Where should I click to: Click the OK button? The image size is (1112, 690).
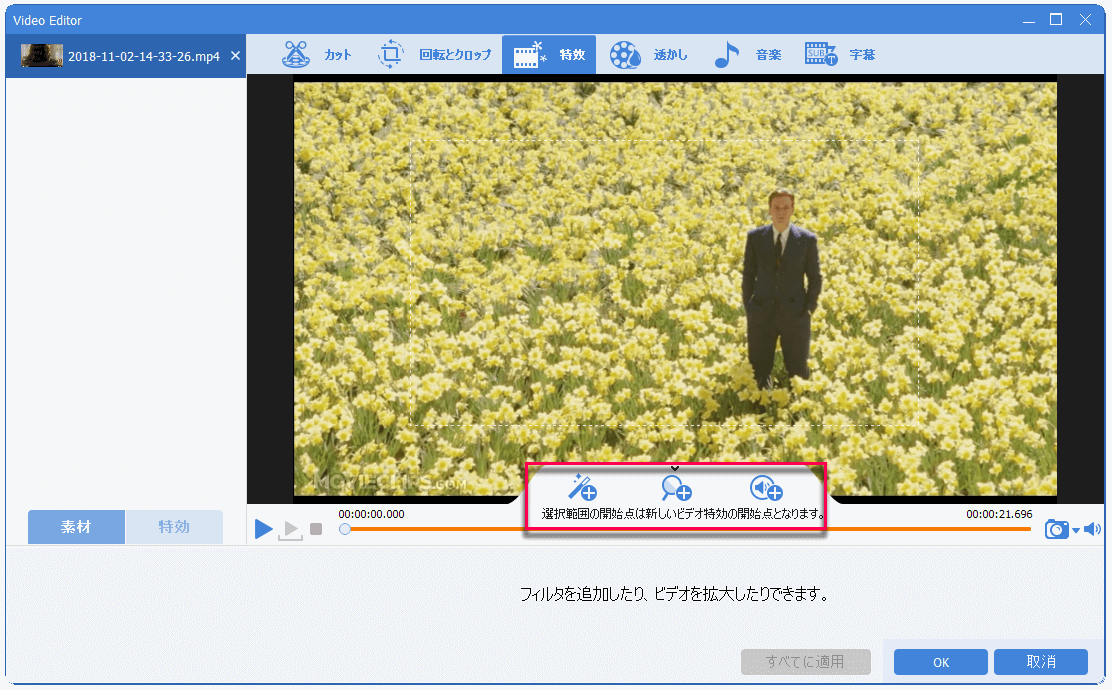click(x=940, y=662)
